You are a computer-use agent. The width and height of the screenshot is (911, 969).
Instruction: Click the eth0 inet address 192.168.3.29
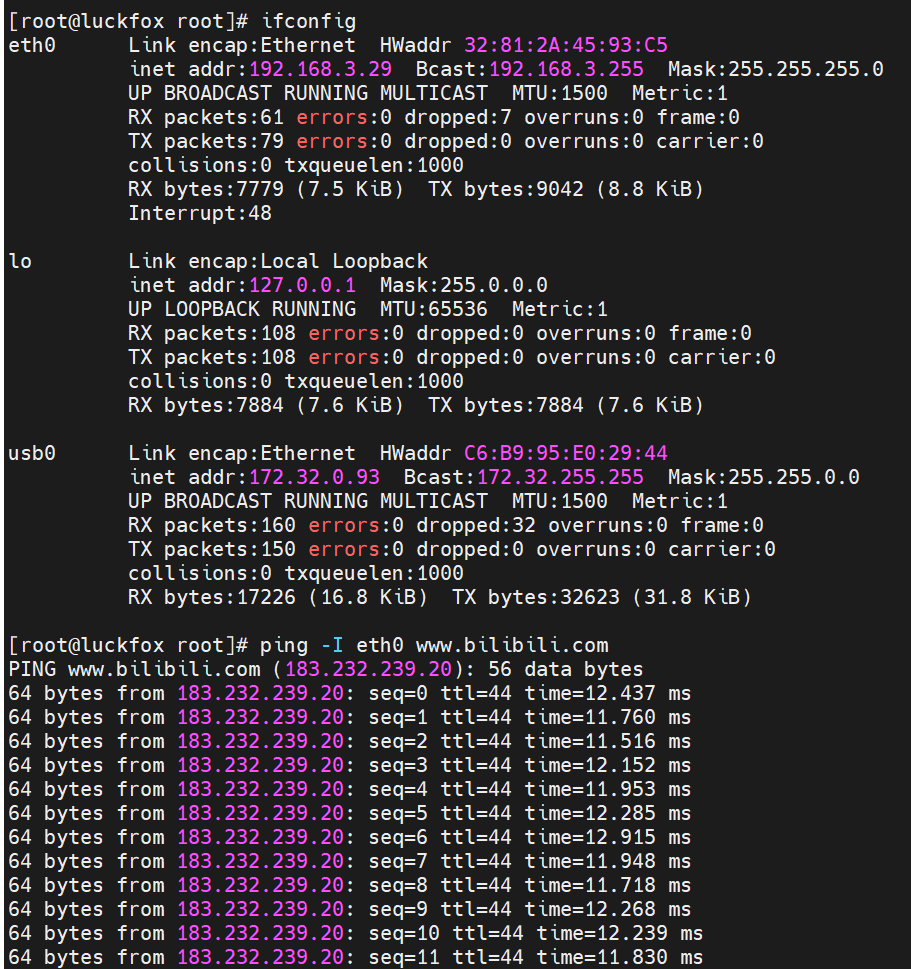320,69
